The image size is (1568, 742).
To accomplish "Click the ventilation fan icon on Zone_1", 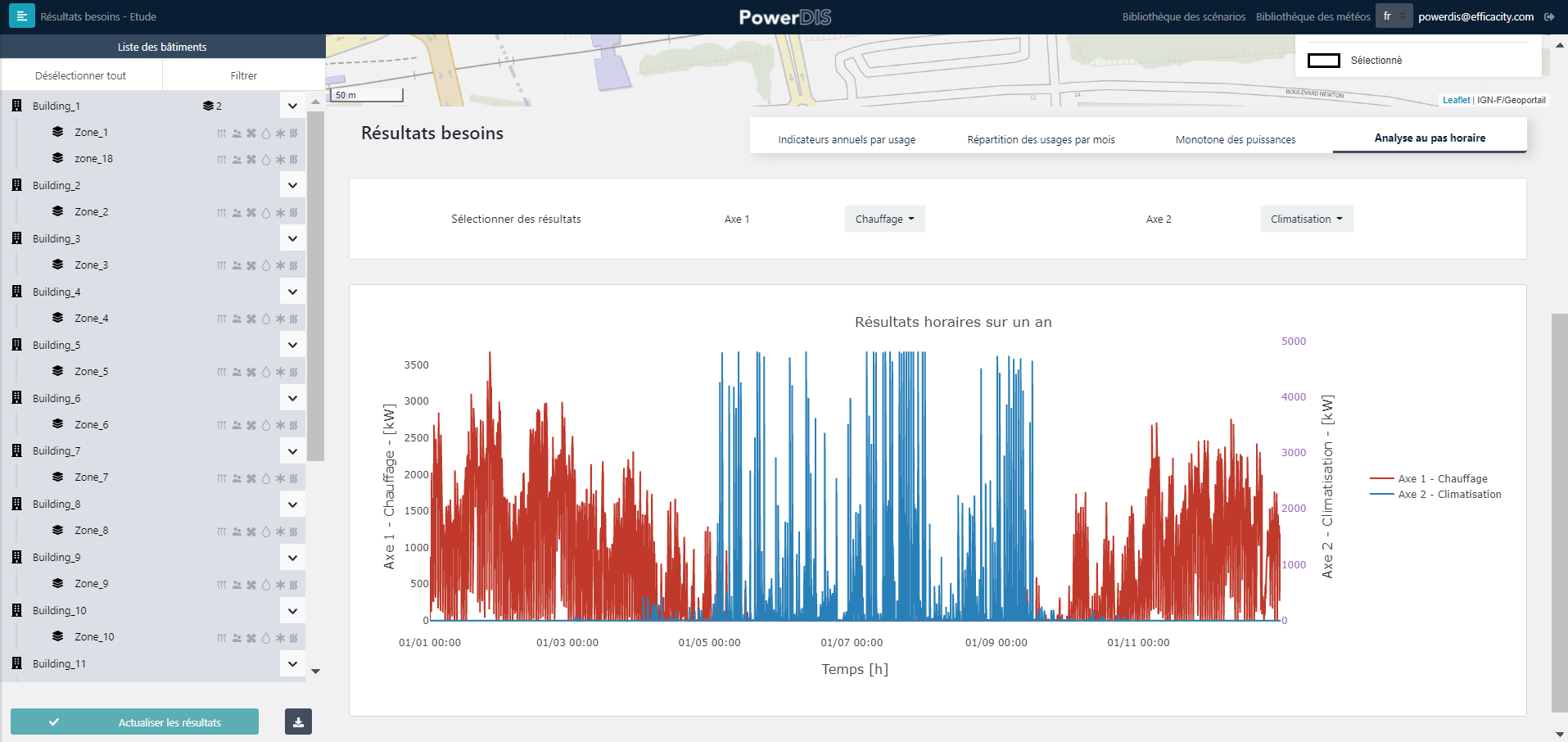I will coord(251,133).
